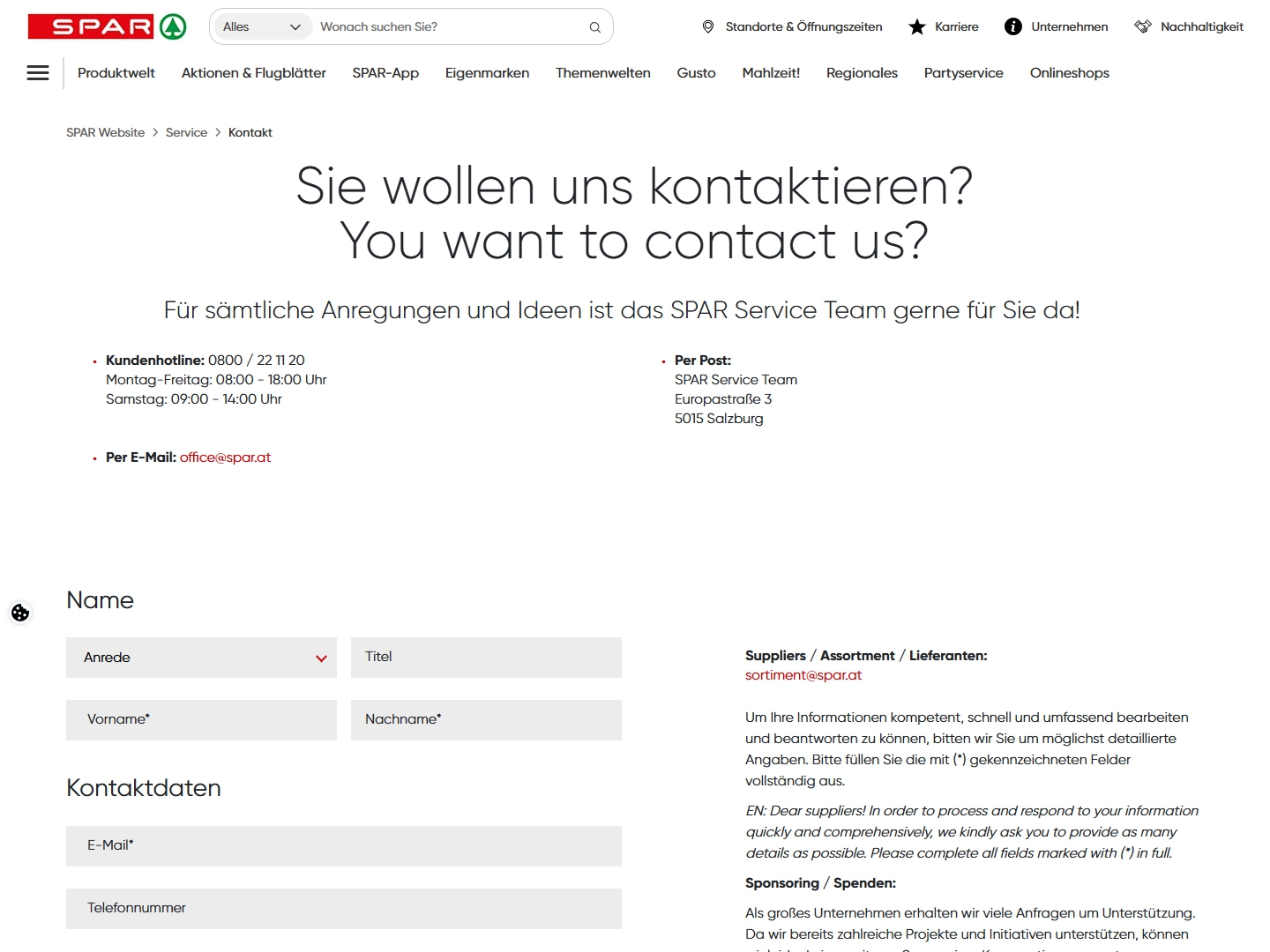
Task: Click the Kontaktdaten heading
Action: click(144, 788)
